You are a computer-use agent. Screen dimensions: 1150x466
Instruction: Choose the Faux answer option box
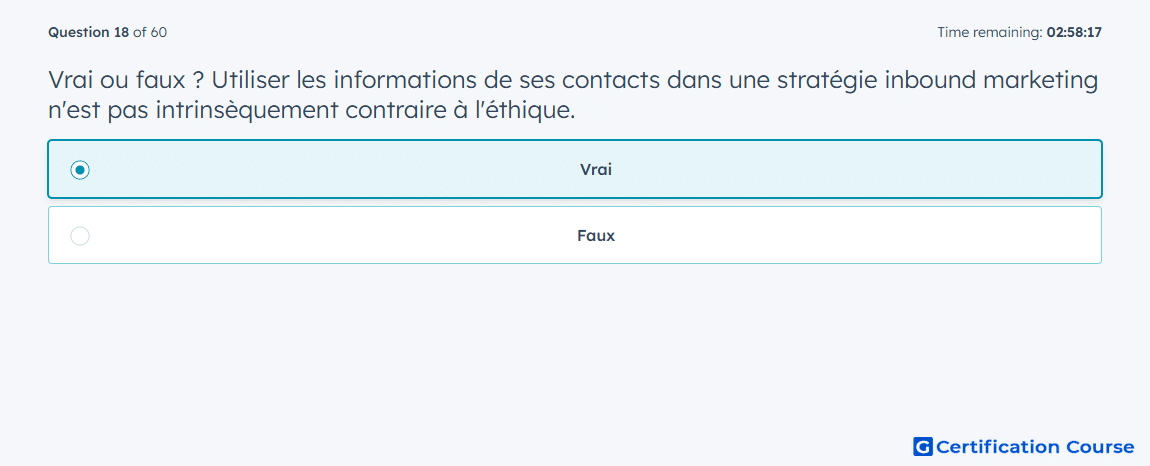[x=574, y=235]
